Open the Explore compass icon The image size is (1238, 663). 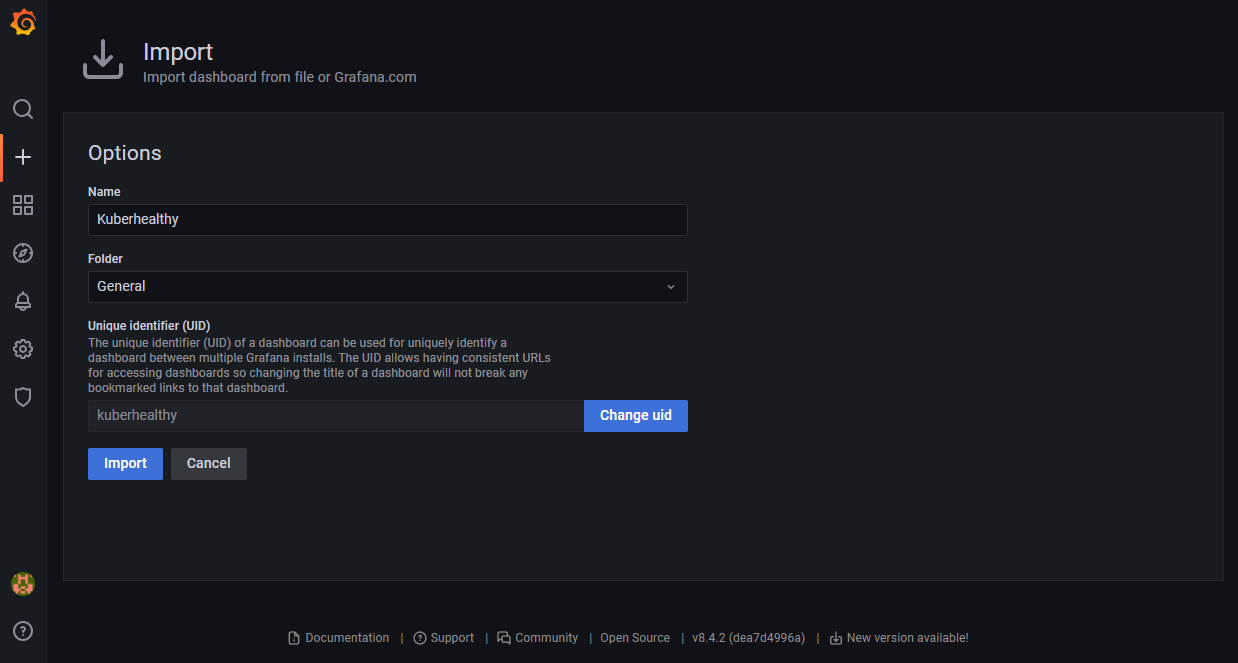23,253
